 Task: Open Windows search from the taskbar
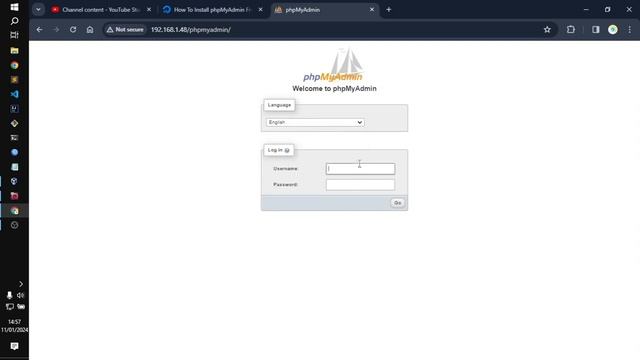(x=14, y=21)
